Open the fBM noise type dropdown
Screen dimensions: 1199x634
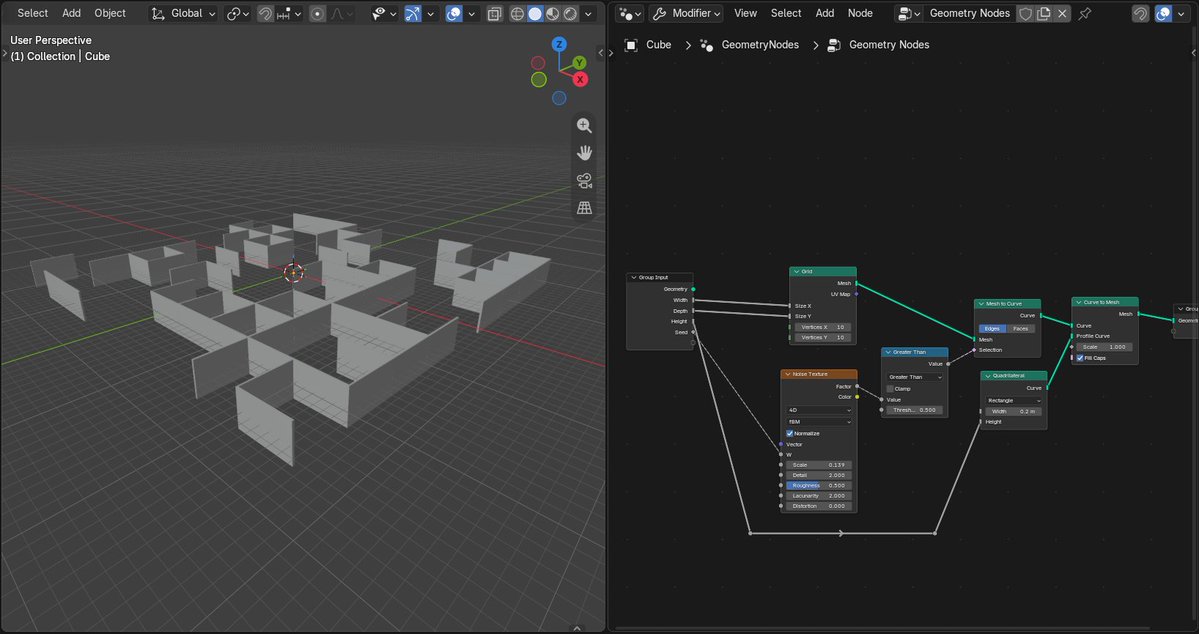point(819,421)
